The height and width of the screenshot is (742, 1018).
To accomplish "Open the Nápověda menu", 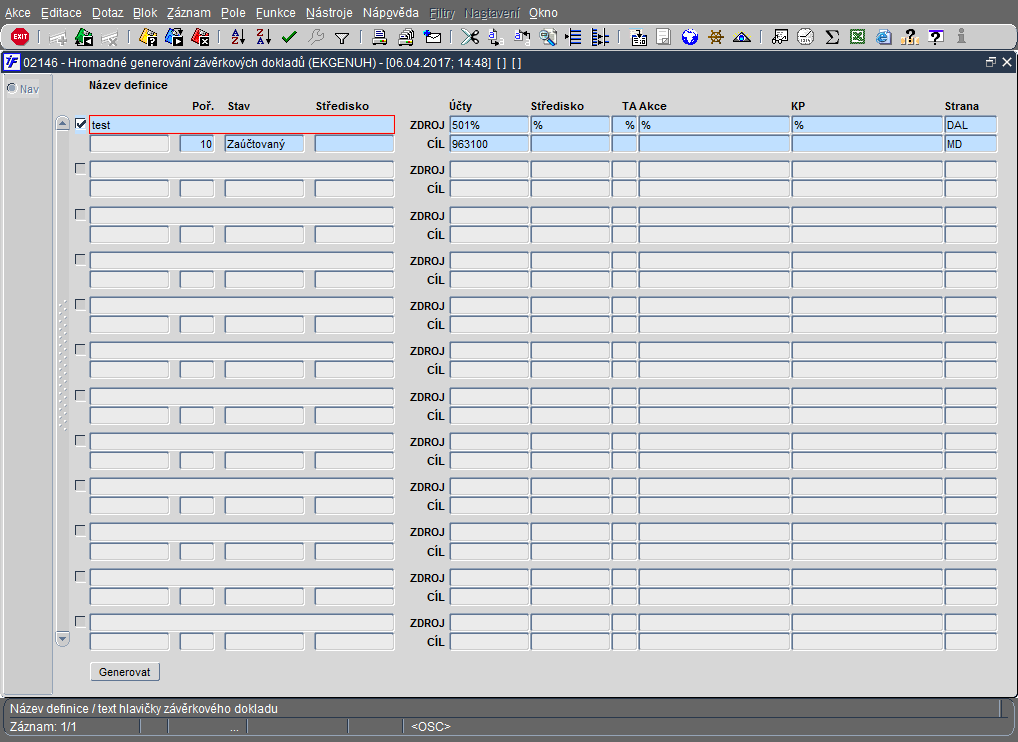I will tap(391, 13).
